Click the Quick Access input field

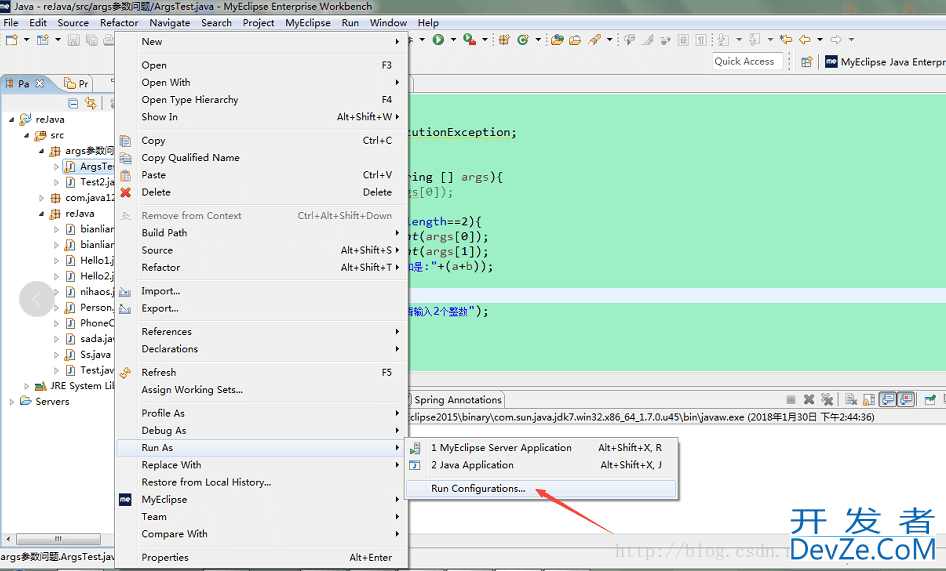(747, 61)
